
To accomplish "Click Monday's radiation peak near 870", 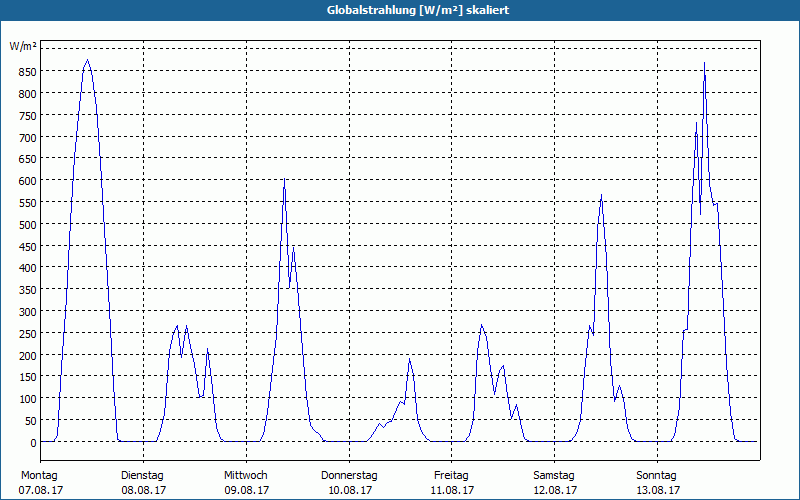I will [88, 60].
